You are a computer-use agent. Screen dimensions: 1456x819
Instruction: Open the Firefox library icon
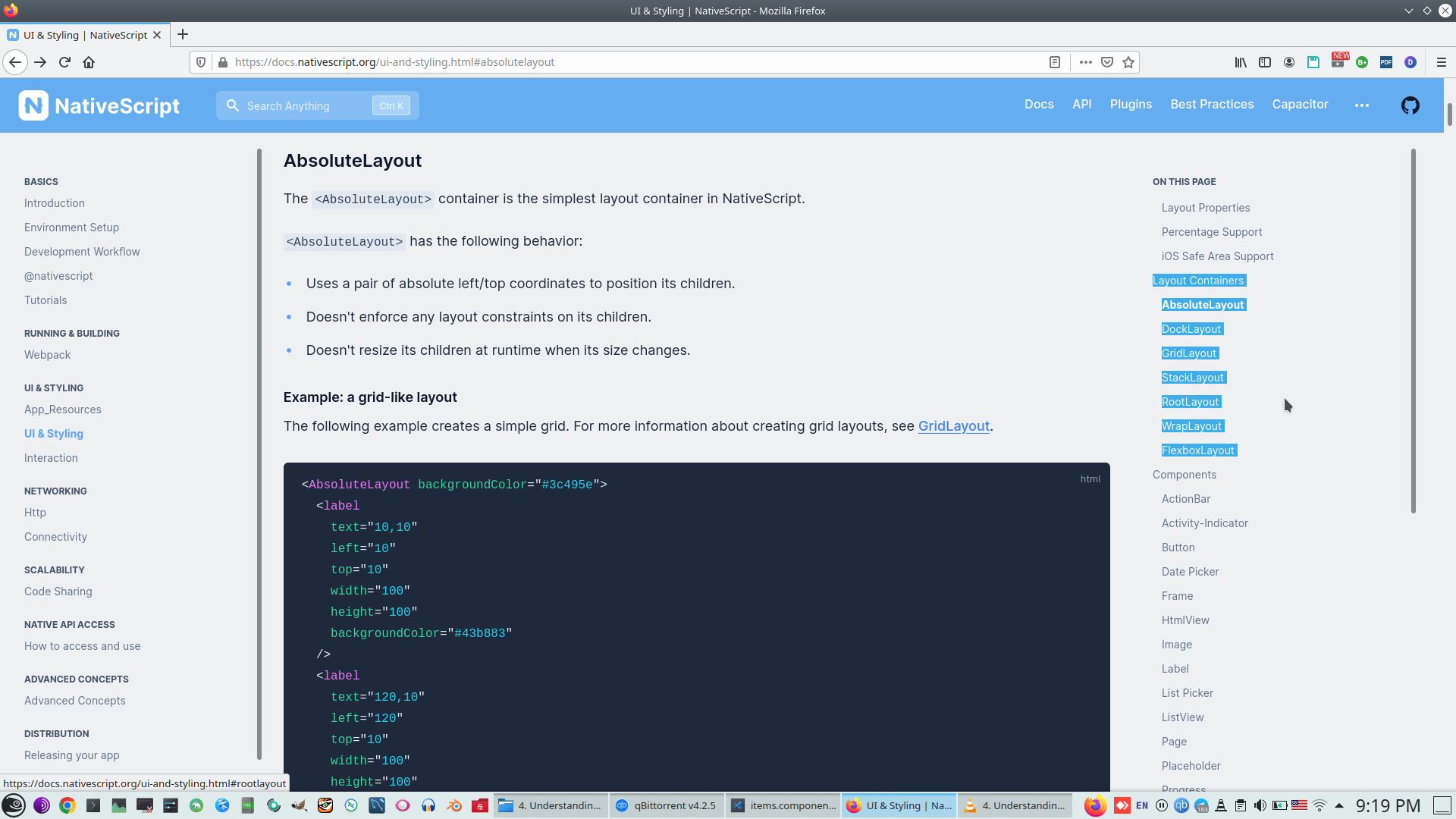pyautogui.click(x=1241, y=62)
